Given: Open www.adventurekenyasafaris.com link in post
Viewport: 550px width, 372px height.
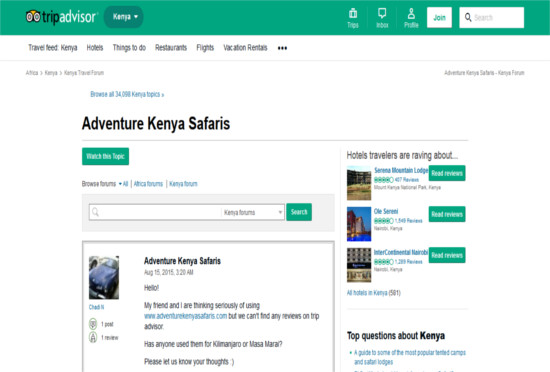Looking at the screenshot, I should click(x=186, y=316).
